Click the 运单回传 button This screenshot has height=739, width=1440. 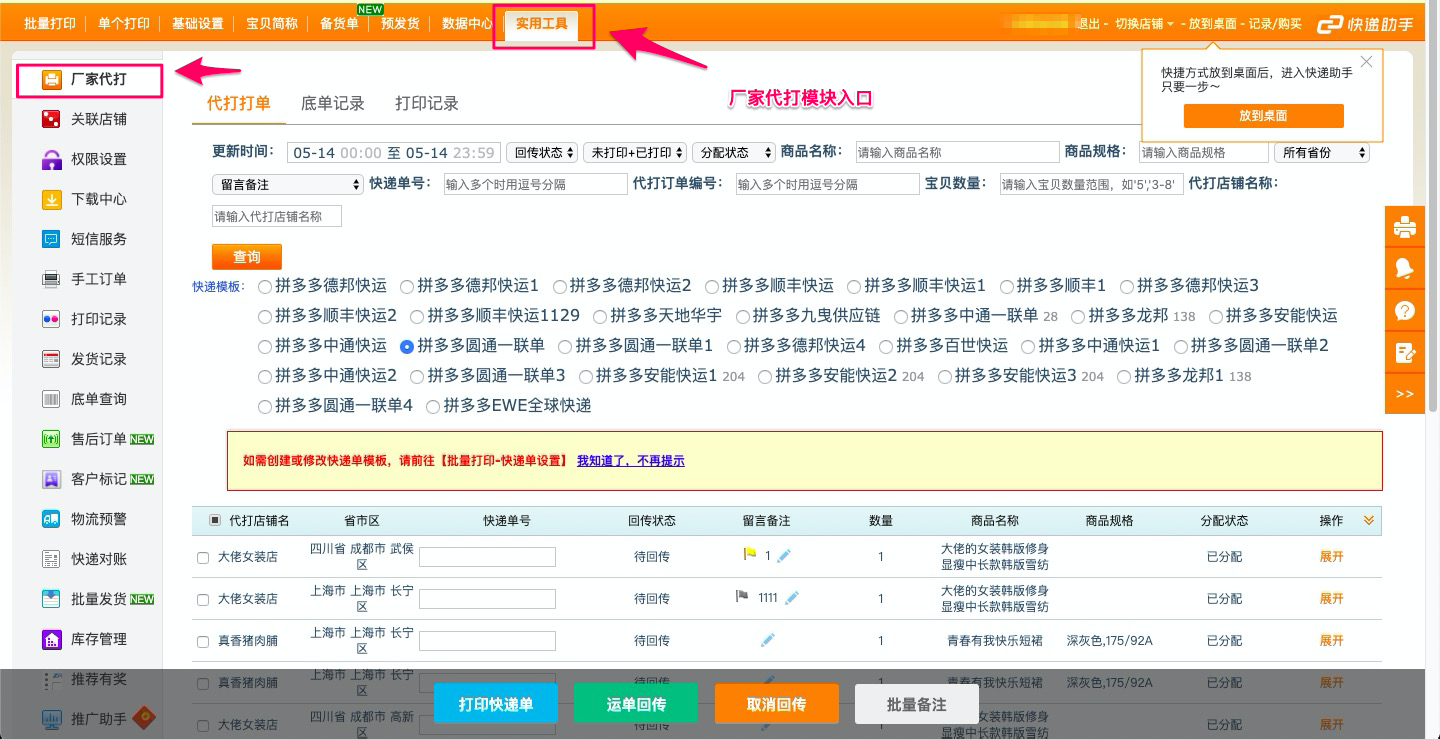pyautogui.click(x=636, y=704)
